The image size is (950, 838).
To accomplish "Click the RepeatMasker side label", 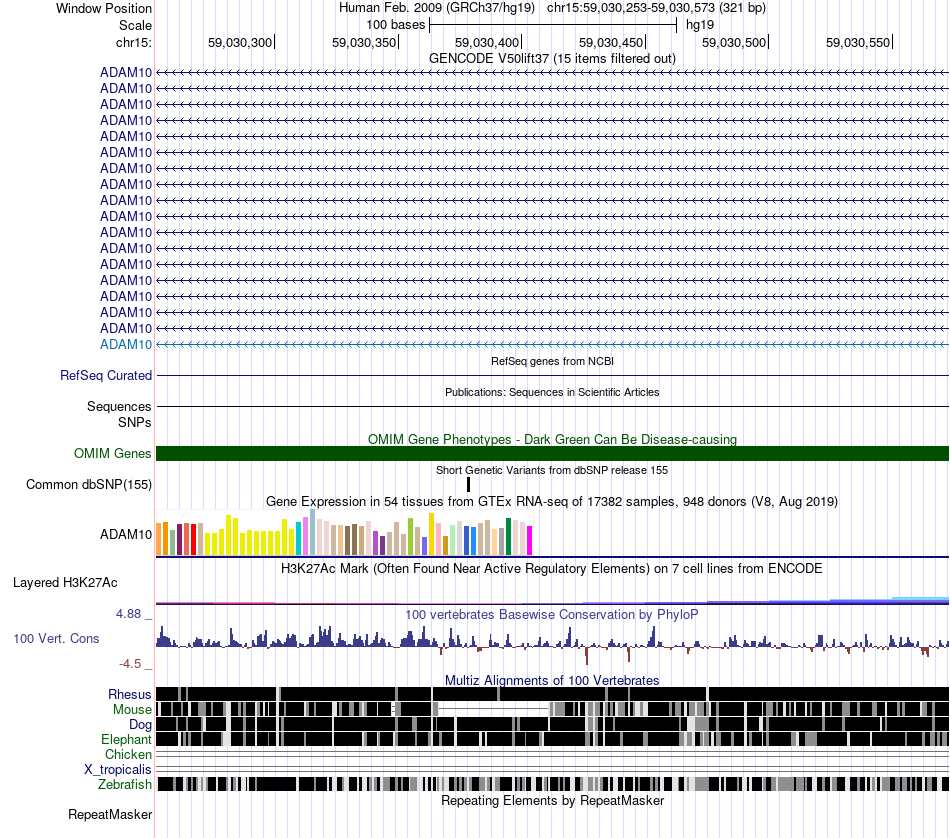I will pyautogui.click(x=110, y=815).
